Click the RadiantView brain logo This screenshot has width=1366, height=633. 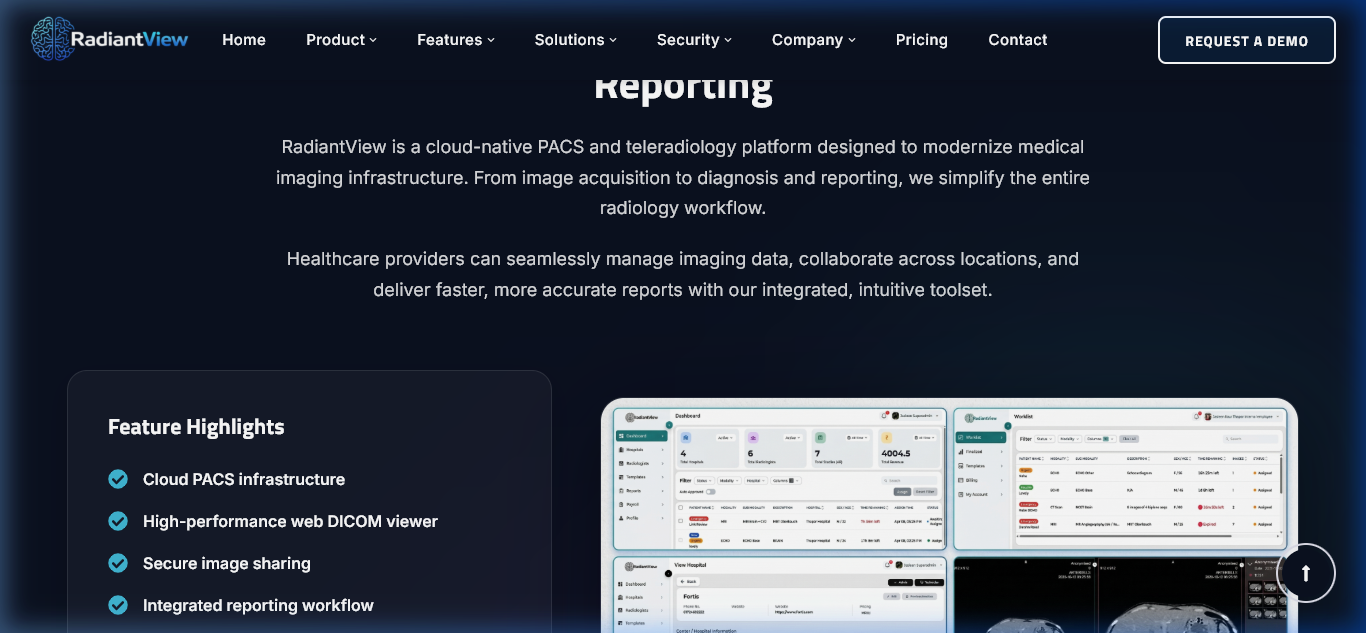click(x=109, y=39)
